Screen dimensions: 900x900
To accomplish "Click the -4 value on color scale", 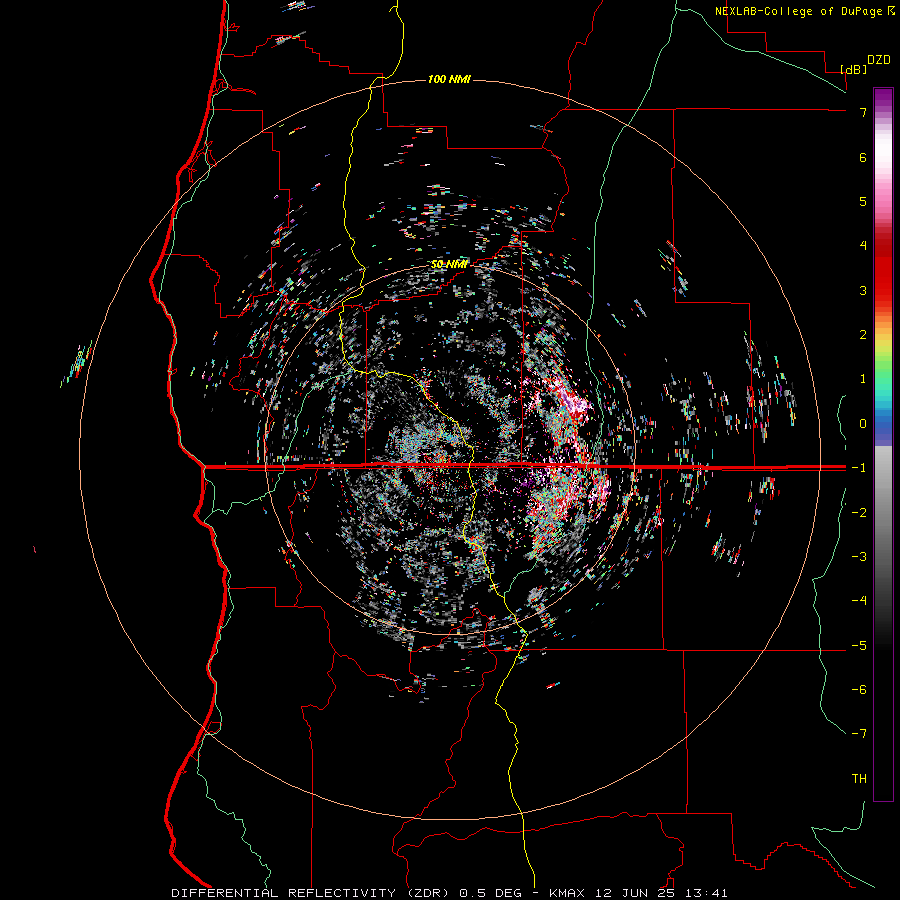I will click(859, 601).
